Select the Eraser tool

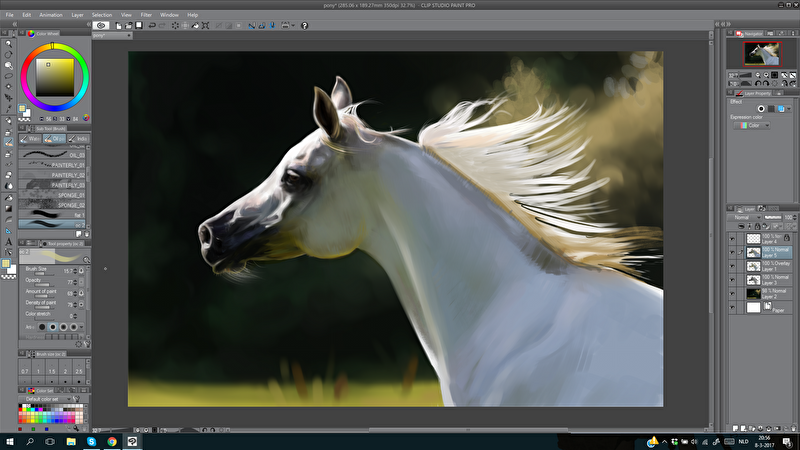pyautogui.click(x=8, y=175)
